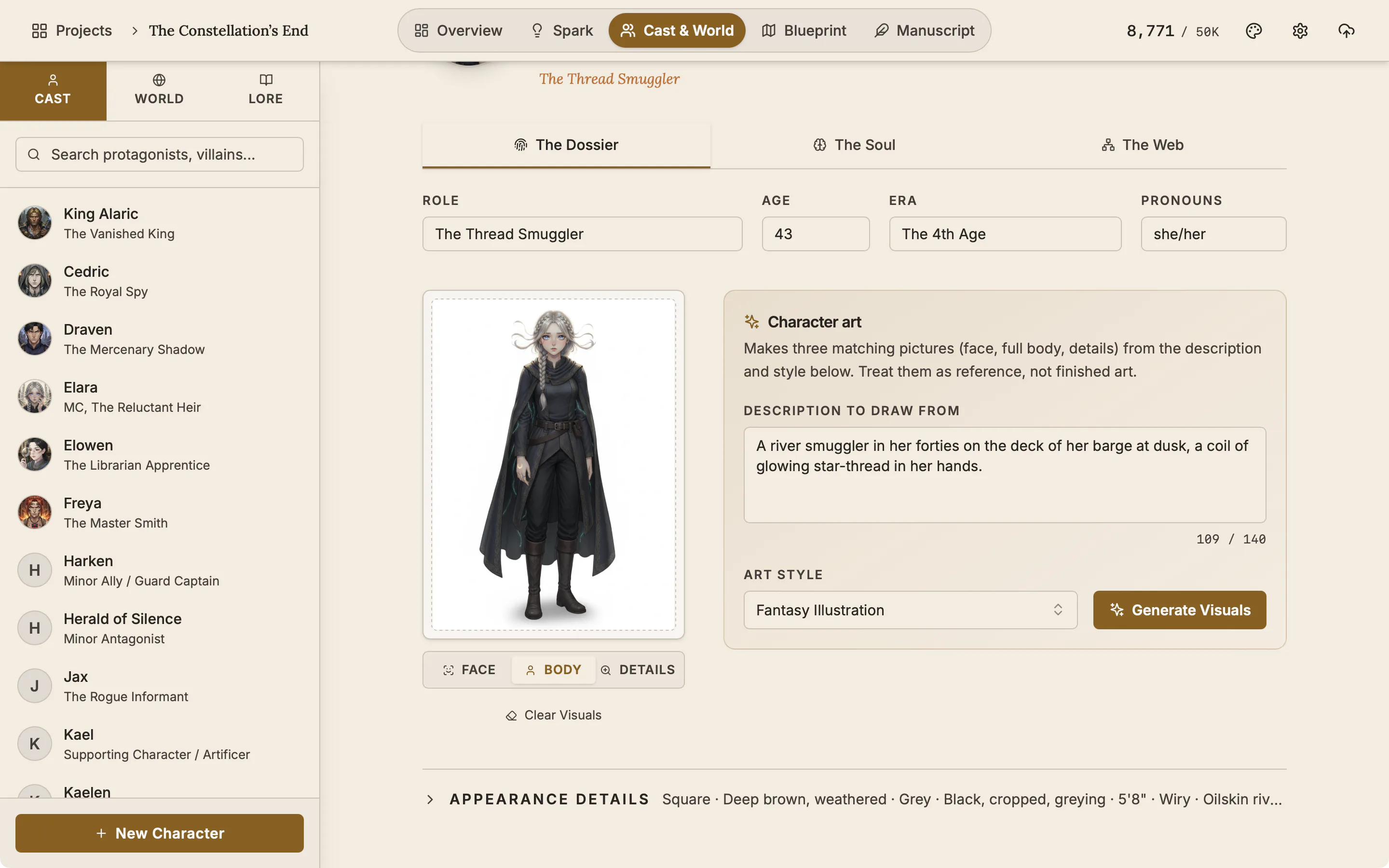Click Herald of Silence's letter avatar
1389x868 pixels.
[34, 628]
